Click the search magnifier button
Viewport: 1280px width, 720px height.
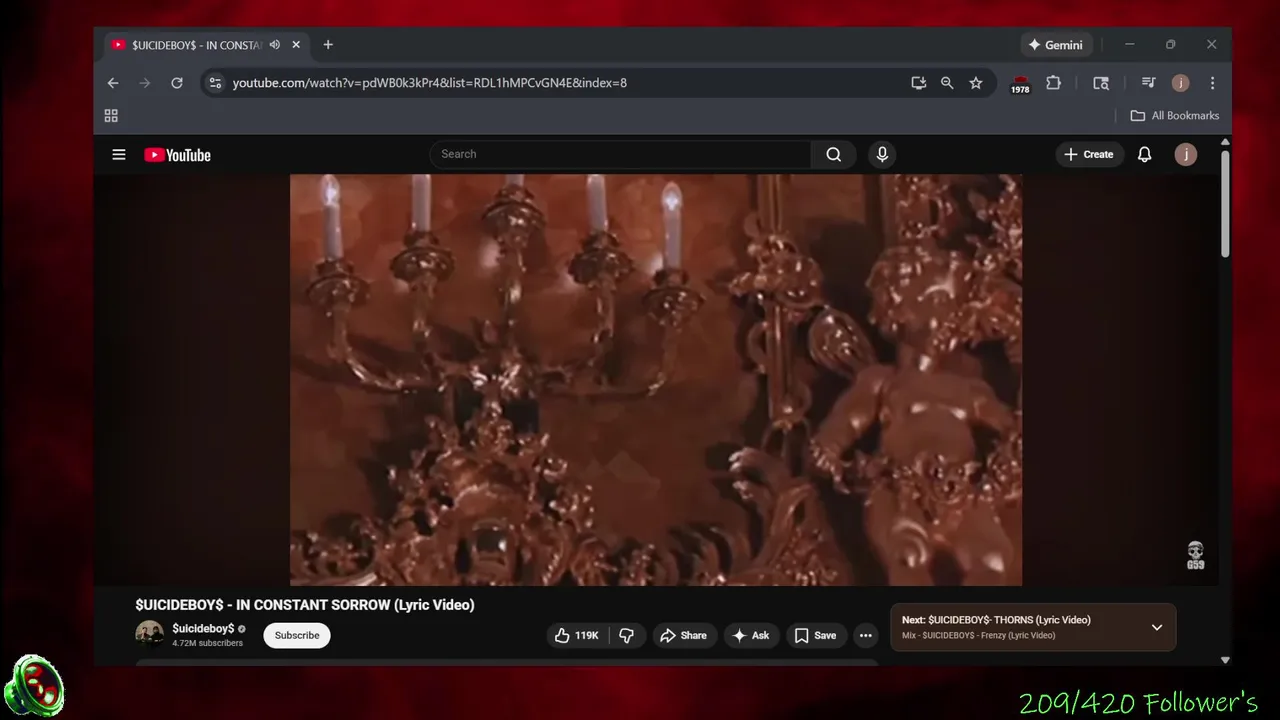[x=834, y=154]
